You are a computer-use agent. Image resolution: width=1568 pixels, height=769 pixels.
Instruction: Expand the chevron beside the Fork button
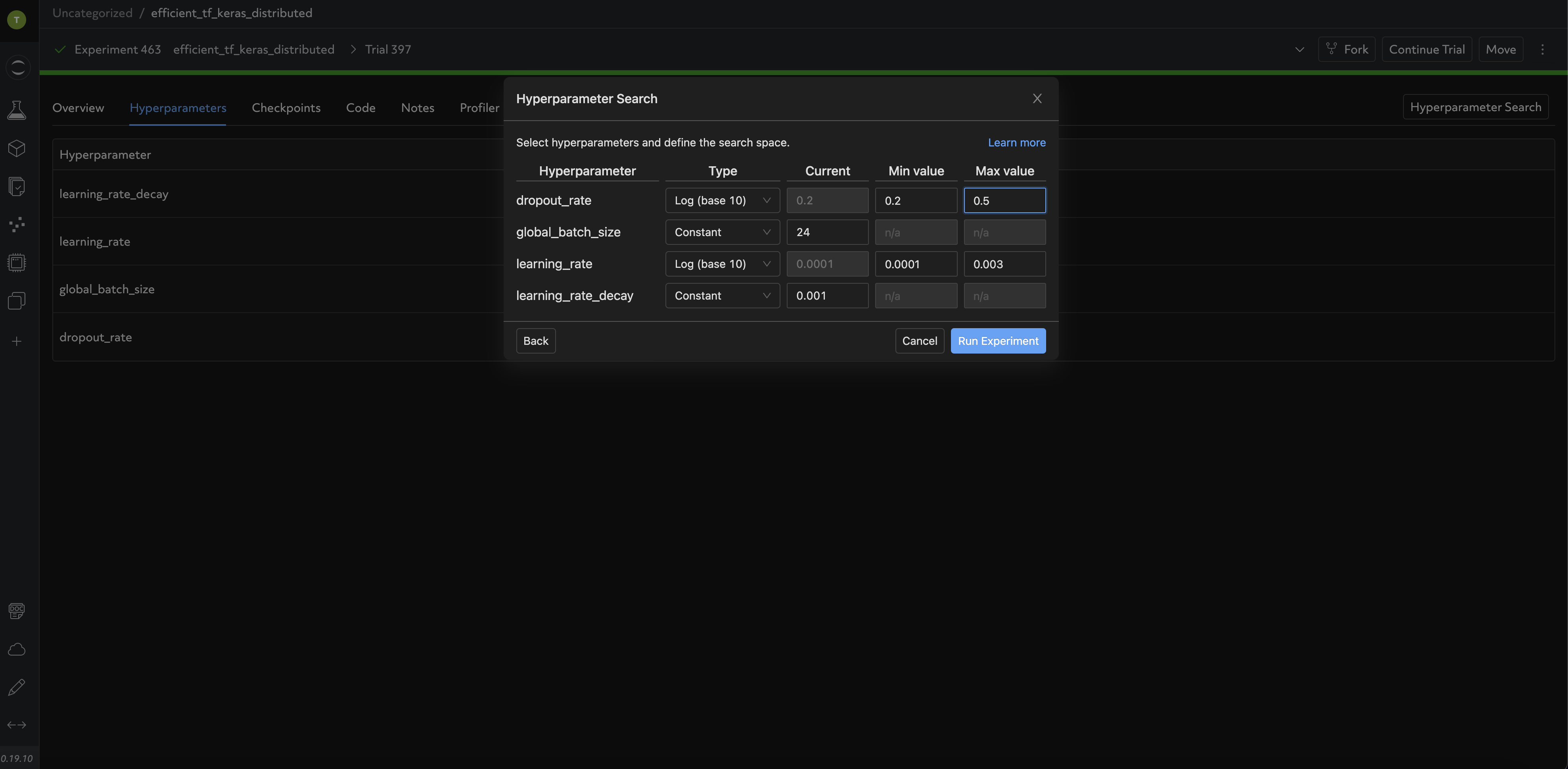1299,49
